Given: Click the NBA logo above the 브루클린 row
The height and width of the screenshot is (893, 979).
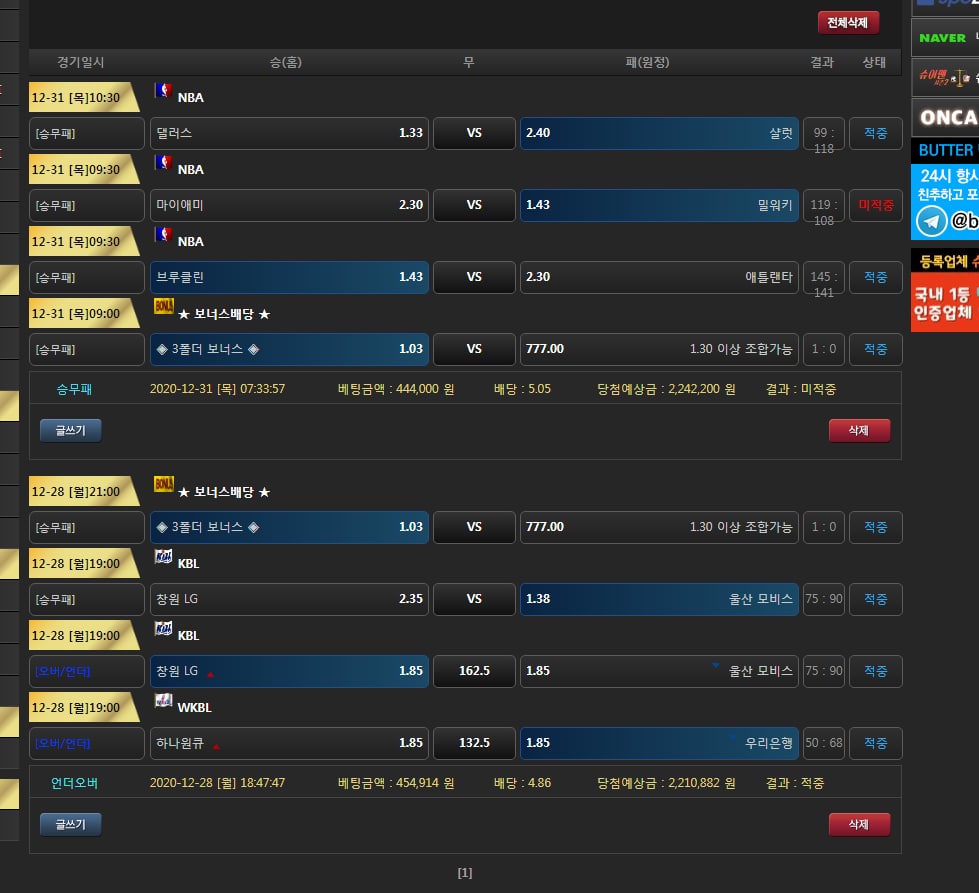Looking at the screenshot, I should (x=163, y=235).
